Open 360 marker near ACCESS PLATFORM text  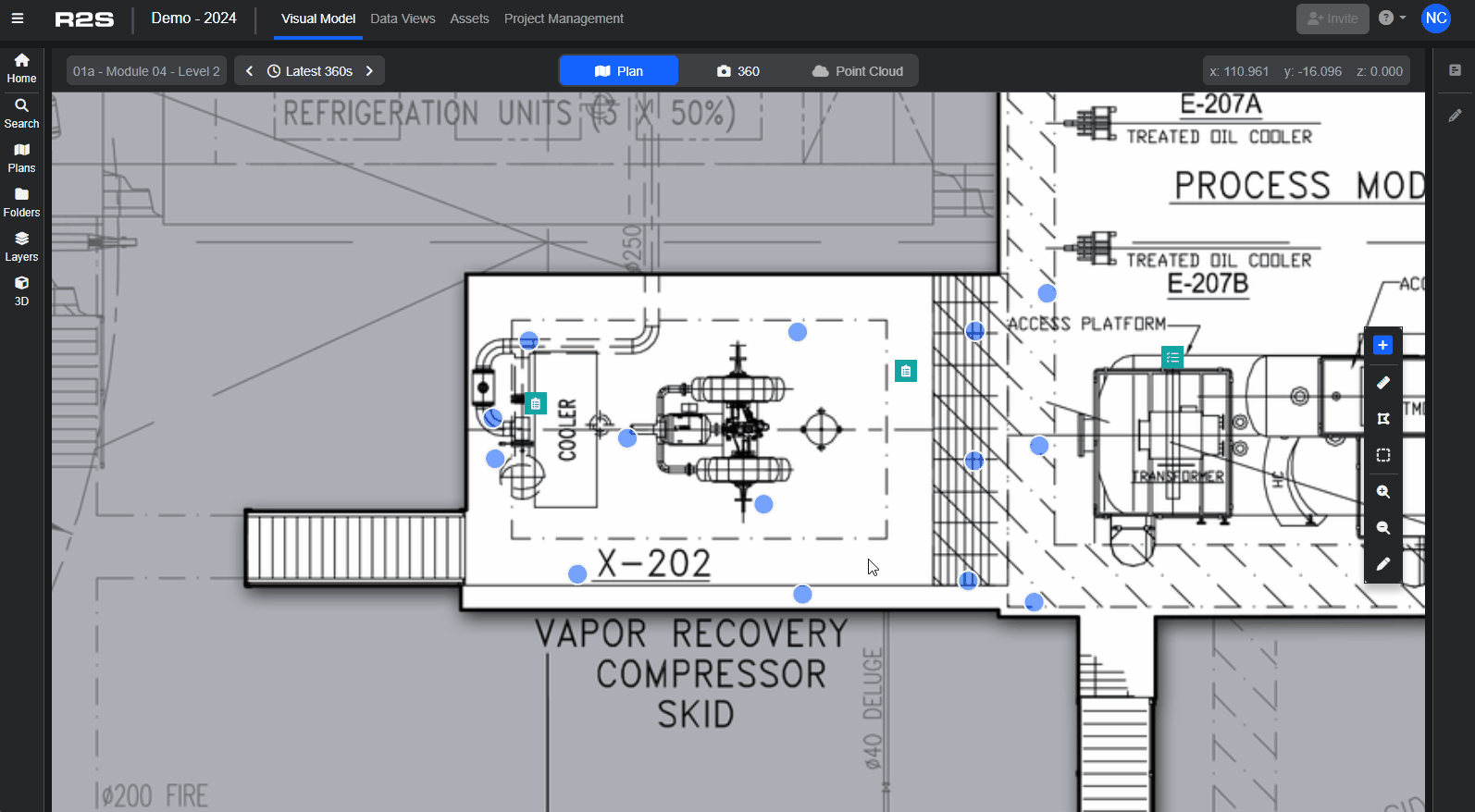[x=1047, y=293]
